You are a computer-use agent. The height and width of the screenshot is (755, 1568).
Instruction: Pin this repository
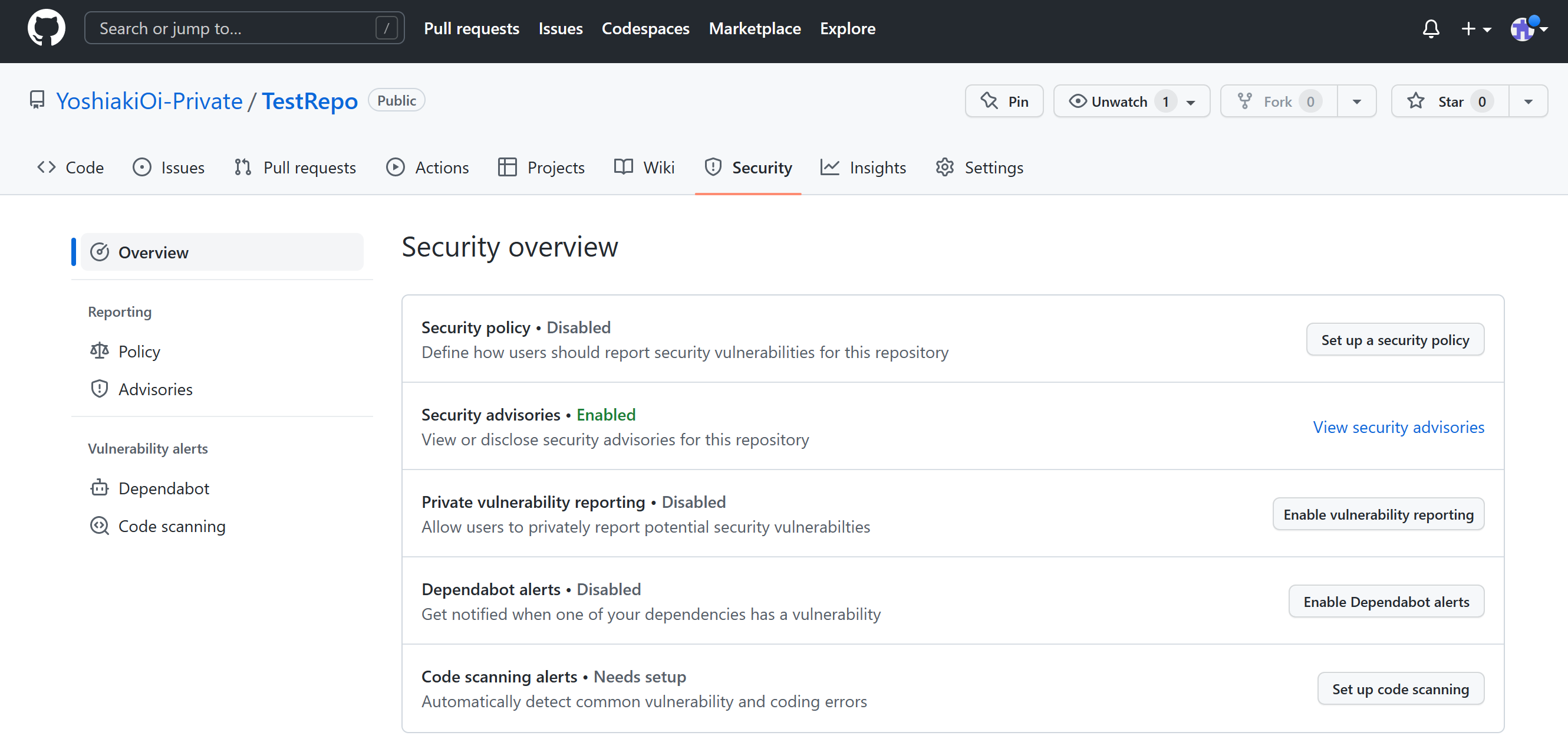(x=1004, y=100)
